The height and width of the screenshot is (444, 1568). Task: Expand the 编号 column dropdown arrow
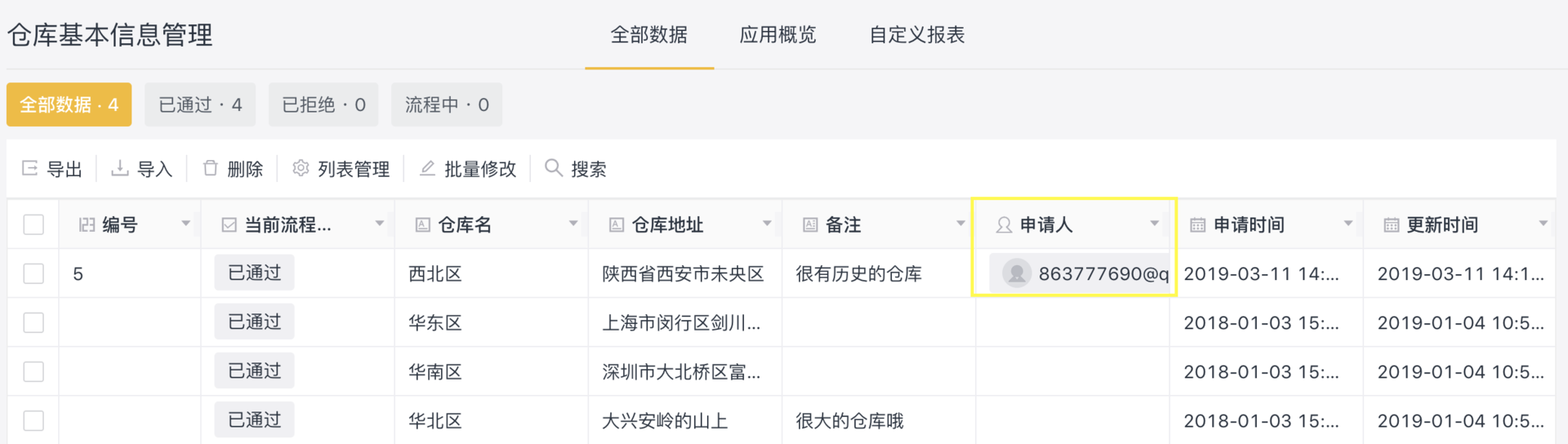(185, 224)
